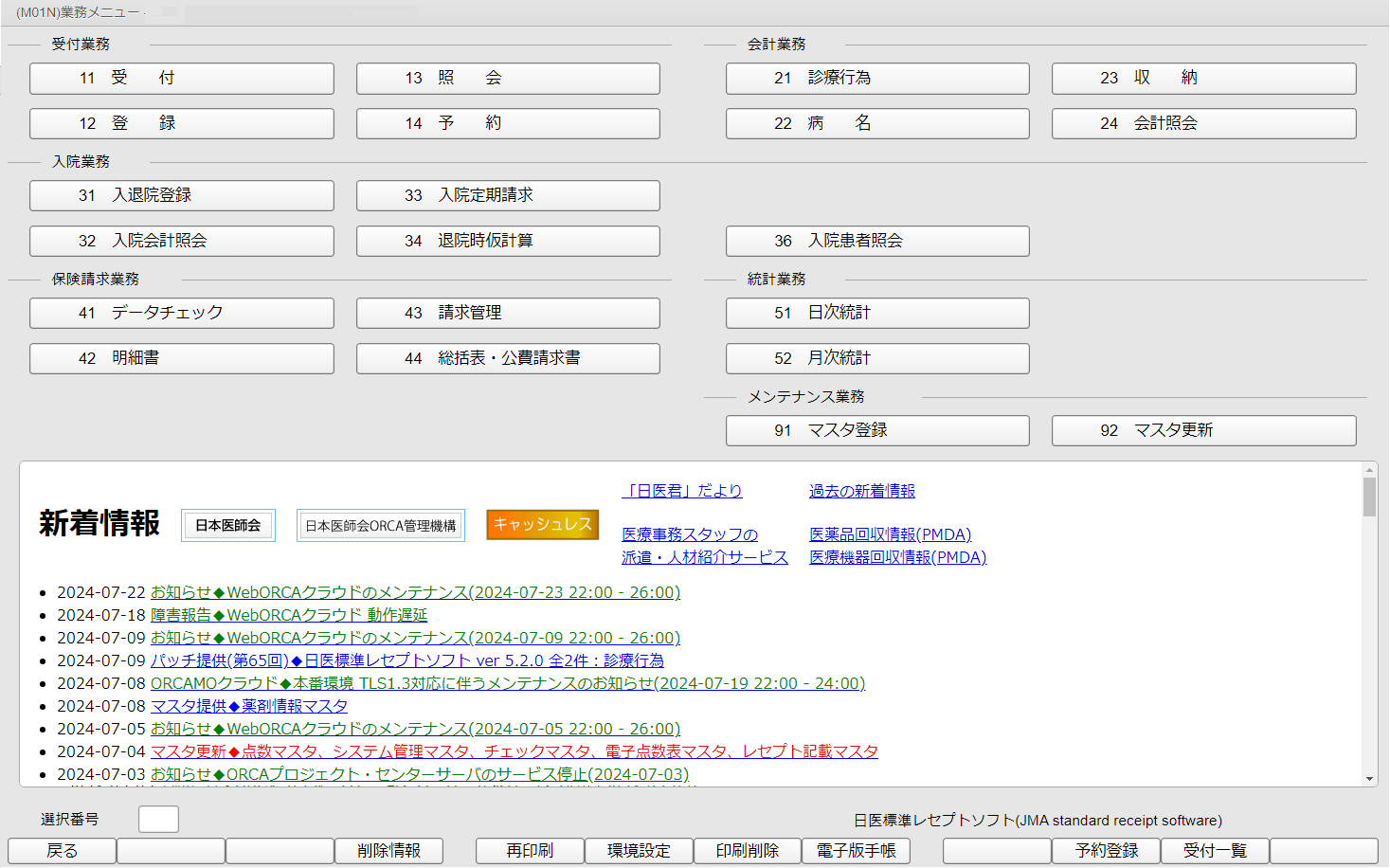
Task: Open the 障害報告 WebORCAクラウド 動作遅延 link
Action: click(289, 615)
